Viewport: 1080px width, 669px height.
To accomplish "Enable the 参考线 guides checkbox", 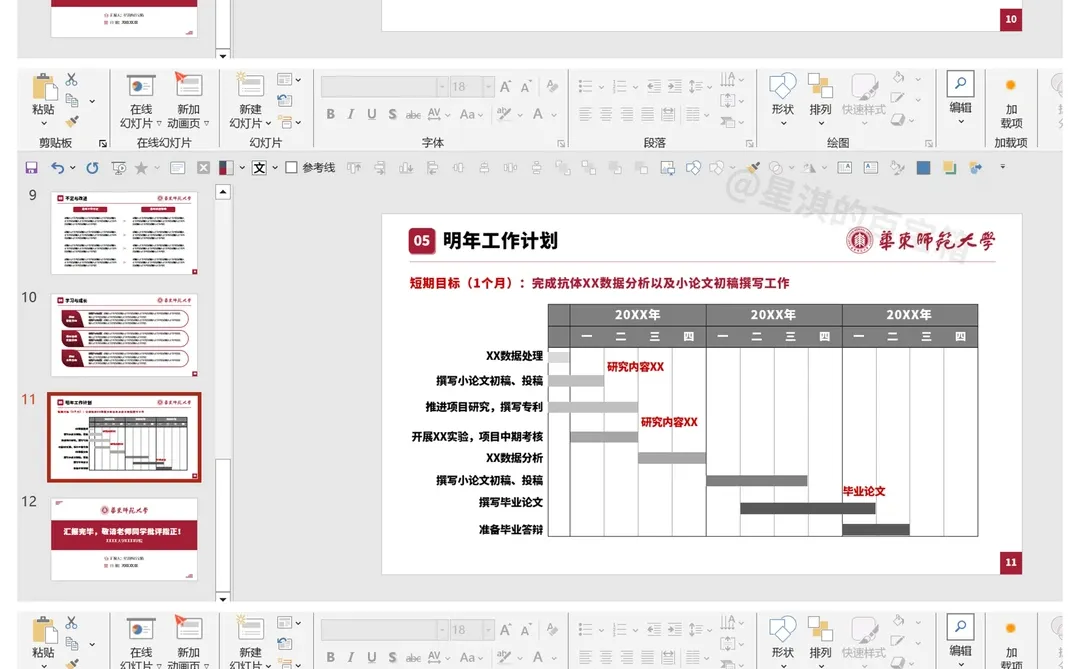I will click(x=292, y=167).
